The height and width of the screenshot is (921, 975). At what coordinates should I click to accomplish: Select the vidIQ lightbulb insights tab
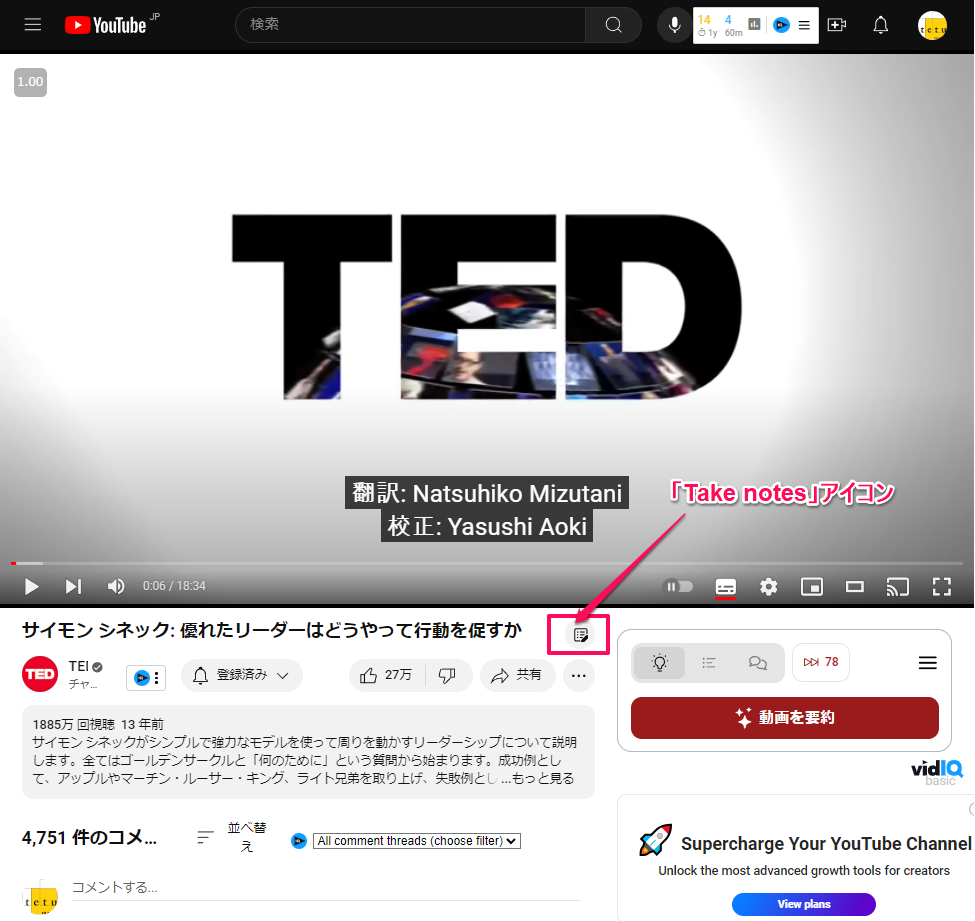[660, 663]
